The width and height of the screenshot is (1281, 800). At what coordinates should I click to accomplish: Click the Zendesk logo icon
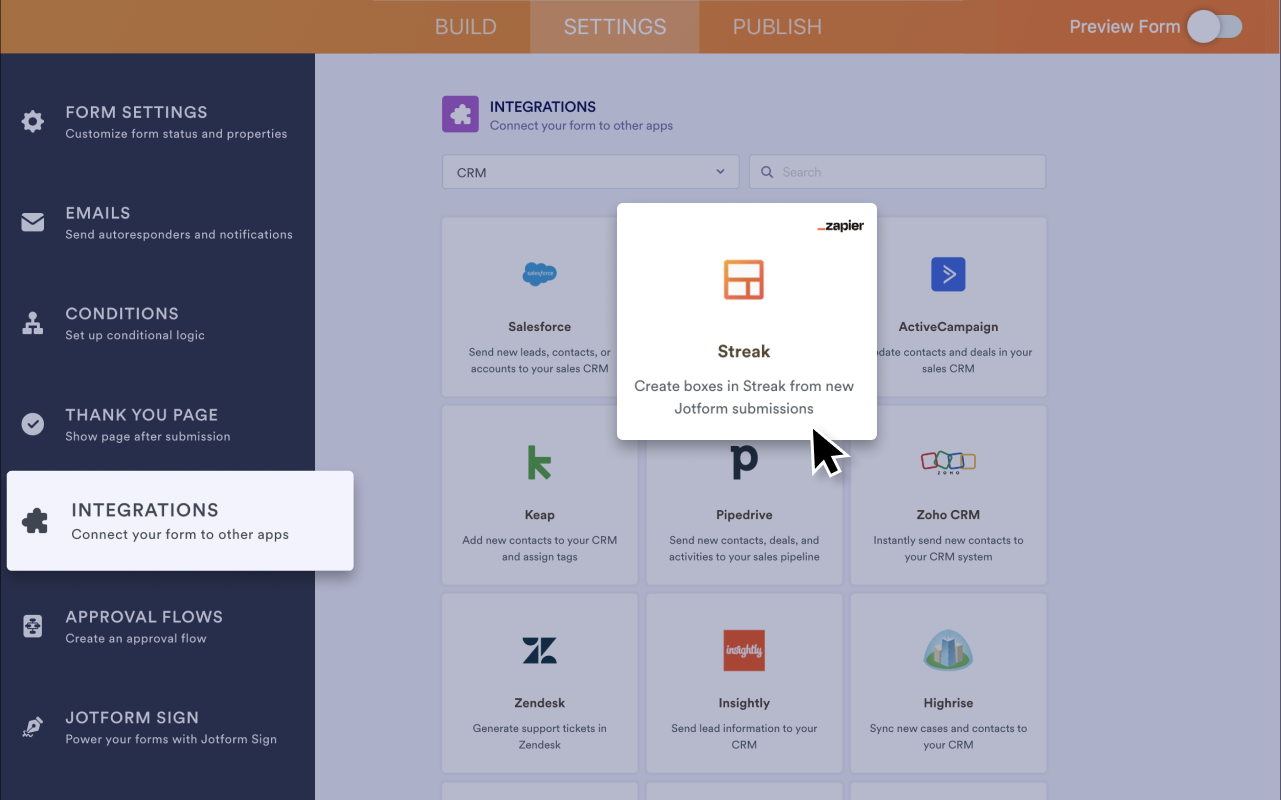click(539, 650)
